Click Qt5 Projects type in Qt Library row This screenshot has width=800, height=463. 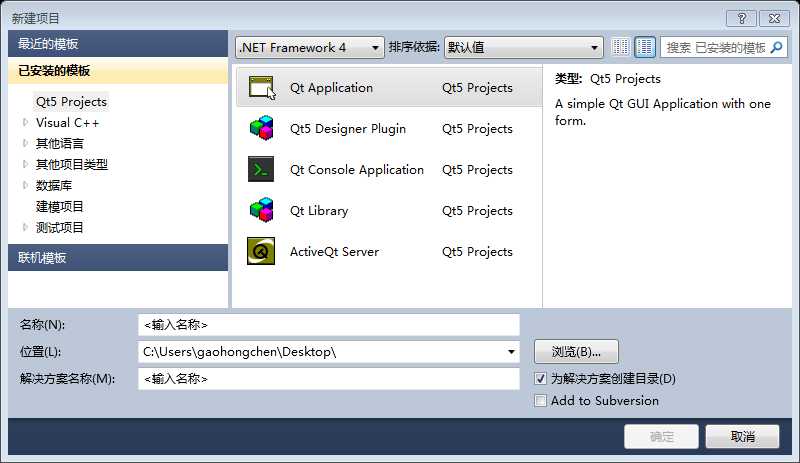coord(477,211)
